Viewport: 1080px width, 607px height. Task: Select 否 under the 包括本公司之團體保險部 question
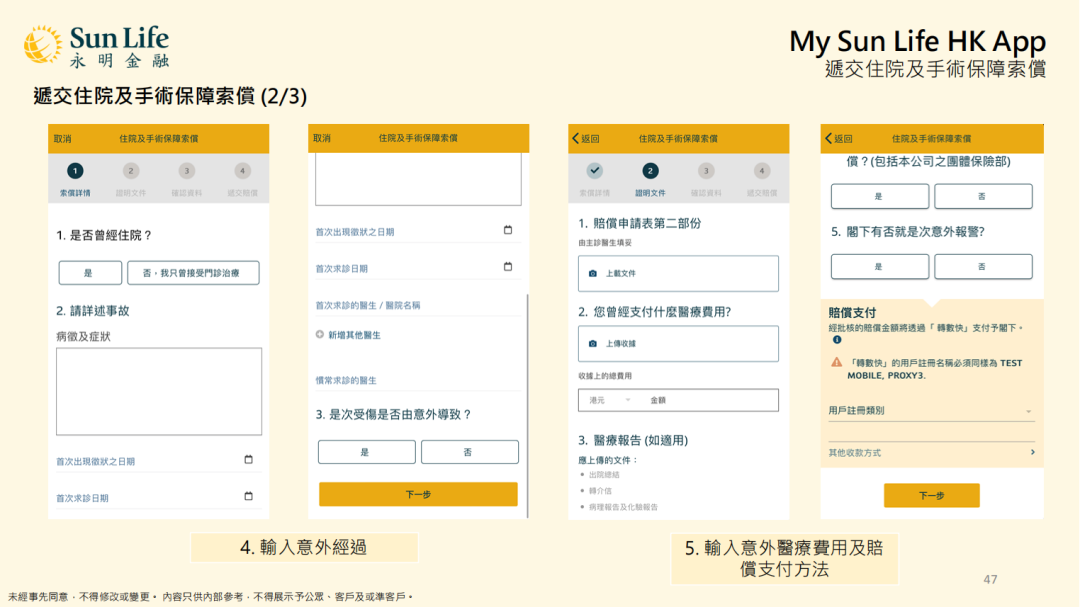point(983,196)
